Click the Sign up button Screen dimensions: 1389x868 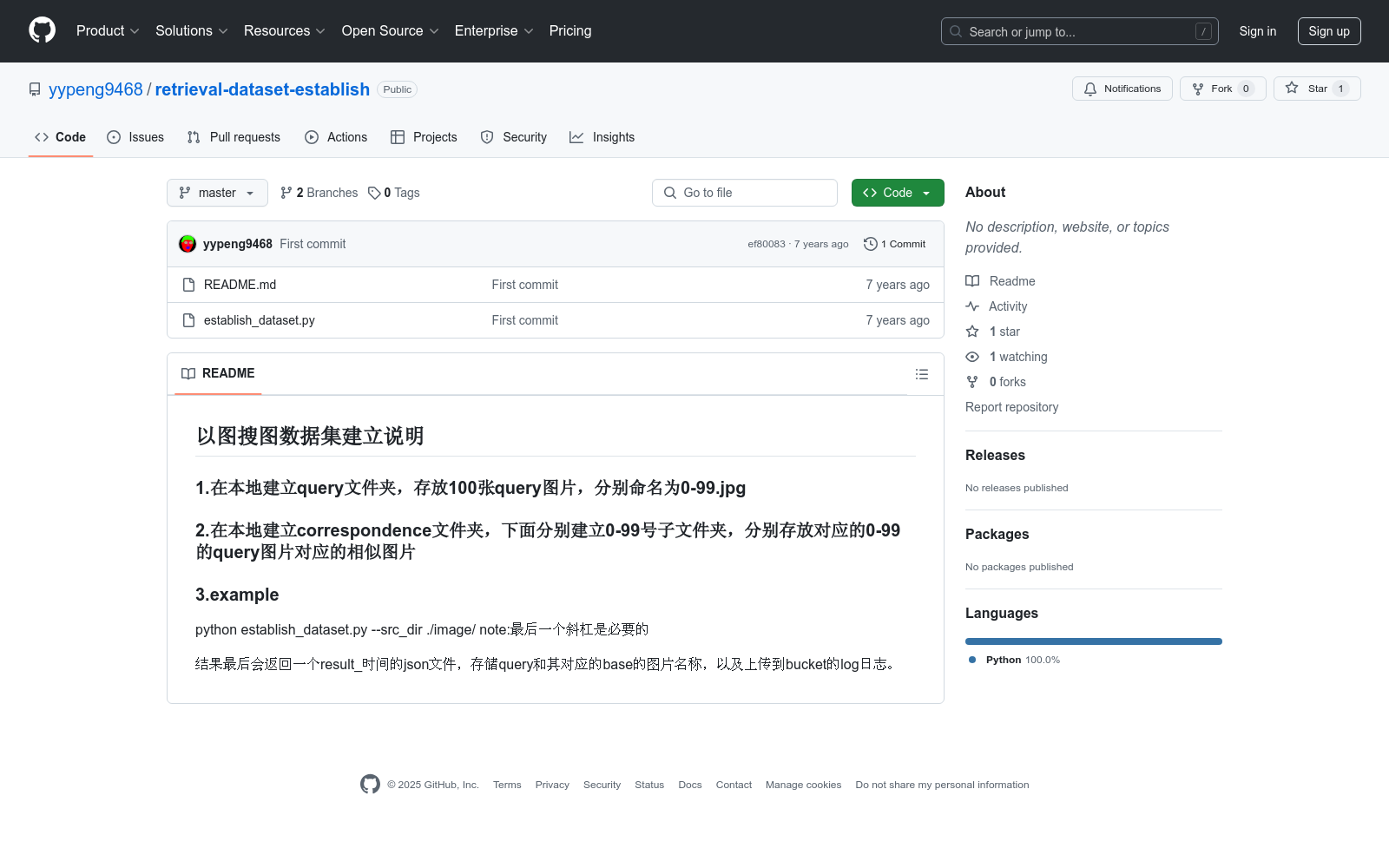[x=1329, y=30]
